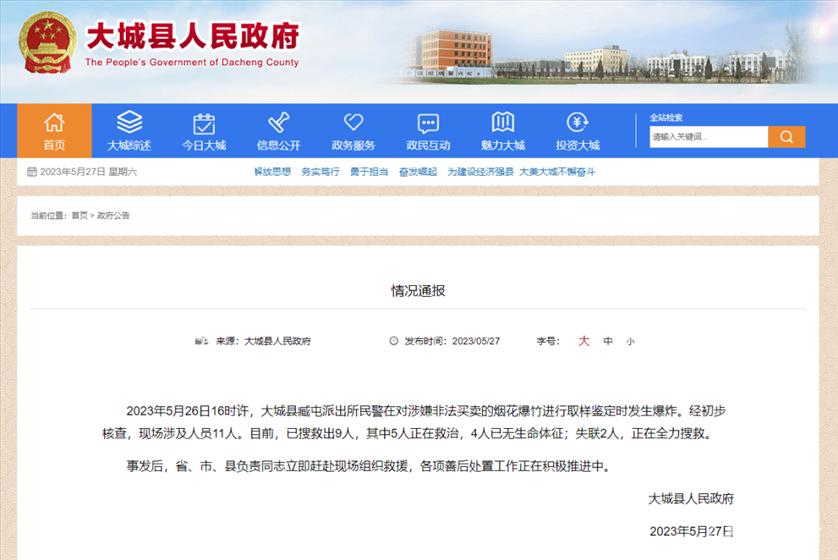
Task: Click the 政民互动 chat bubble icon
Action: (428, 123)
